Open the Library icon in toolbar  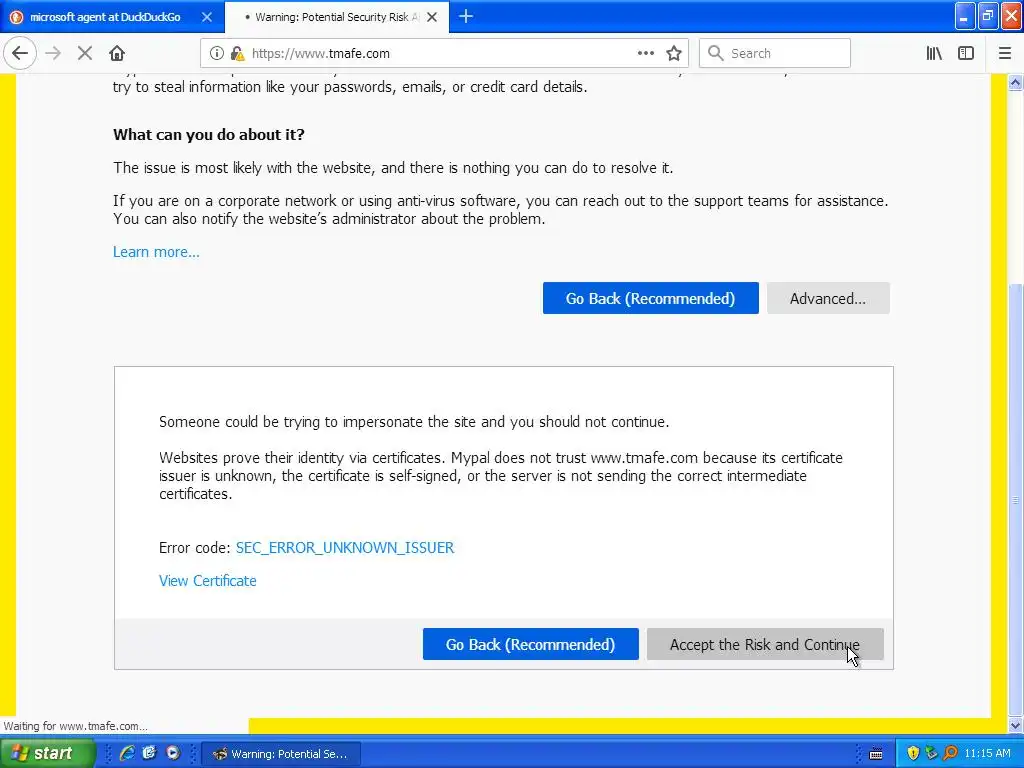(934, 54)
